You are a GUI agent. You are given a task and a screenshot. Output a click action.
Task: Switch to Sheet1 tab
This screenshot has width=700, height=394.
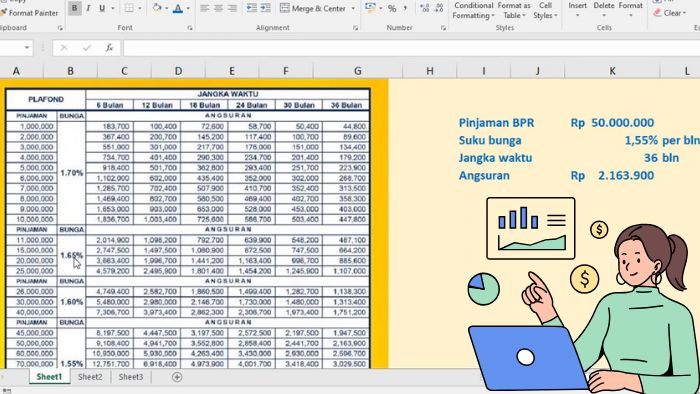click(49, 377)
